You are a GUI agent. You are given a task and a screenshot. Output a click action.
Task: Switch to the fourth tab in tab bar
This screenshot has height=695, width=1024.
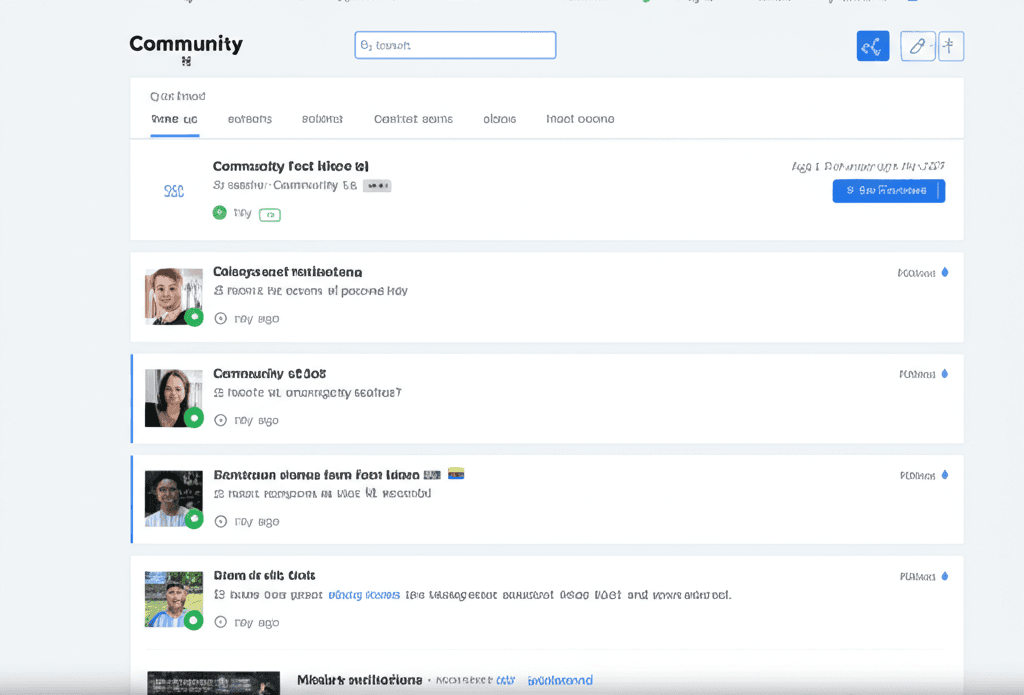pyautogui.click(x=413, y=119)
